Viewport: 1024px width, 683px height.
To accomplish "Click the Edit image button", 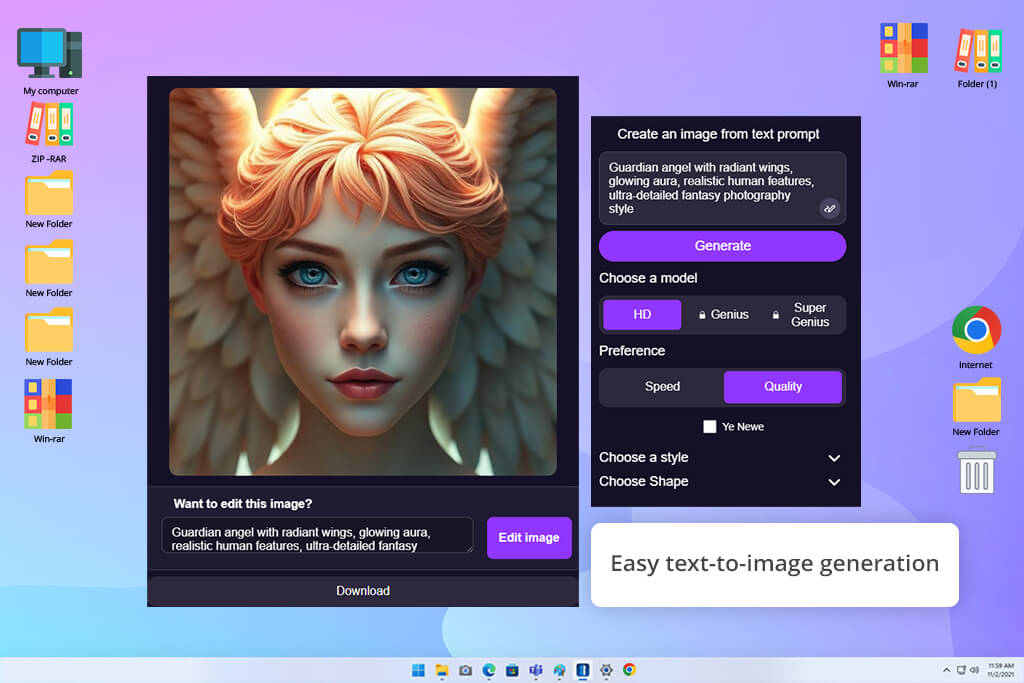I will coord(529,538).
